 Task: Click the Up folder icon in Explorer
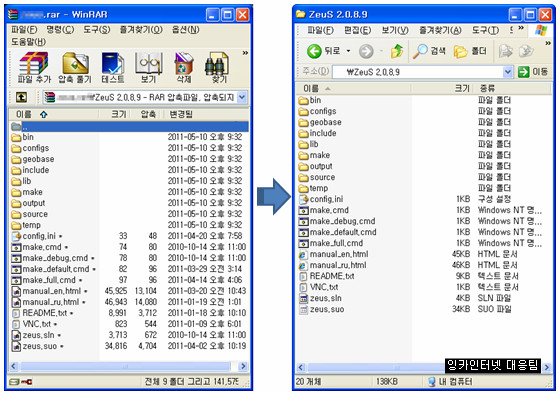pyautogui.click(x=397, y=51)
